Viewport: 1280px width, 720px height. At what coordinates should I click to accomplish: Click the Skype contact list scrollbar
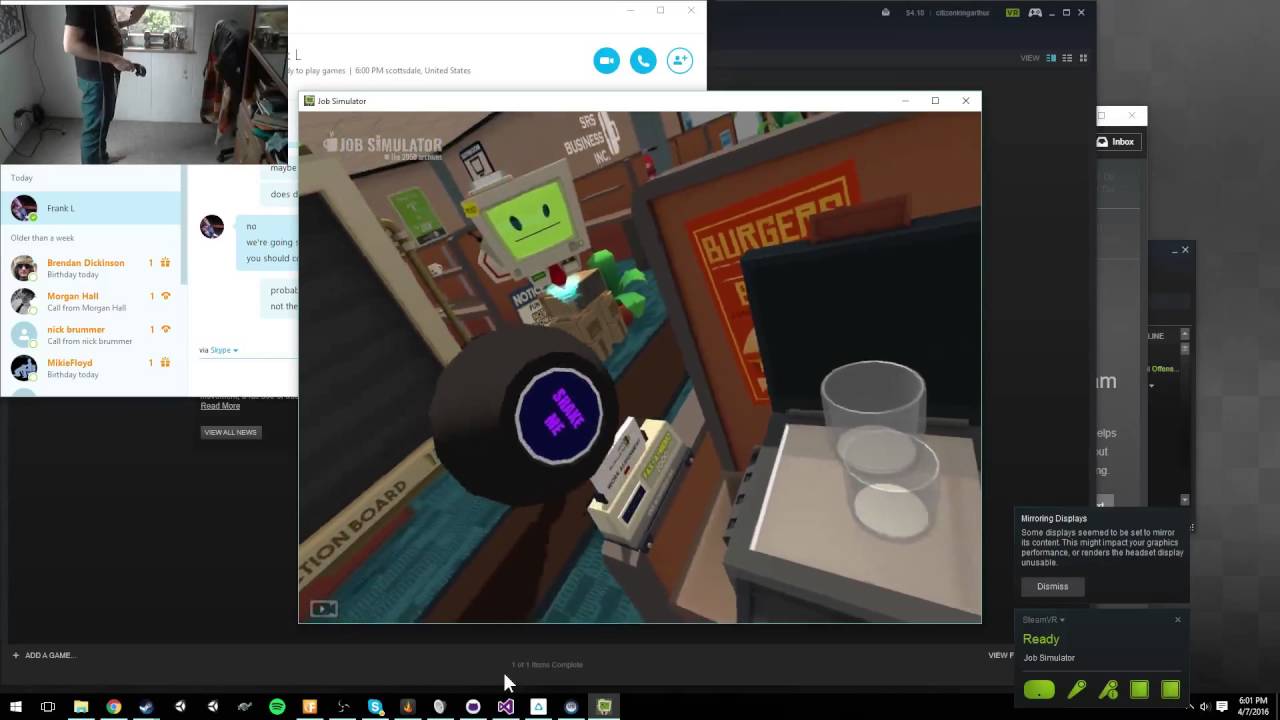(x=184, y=225)
